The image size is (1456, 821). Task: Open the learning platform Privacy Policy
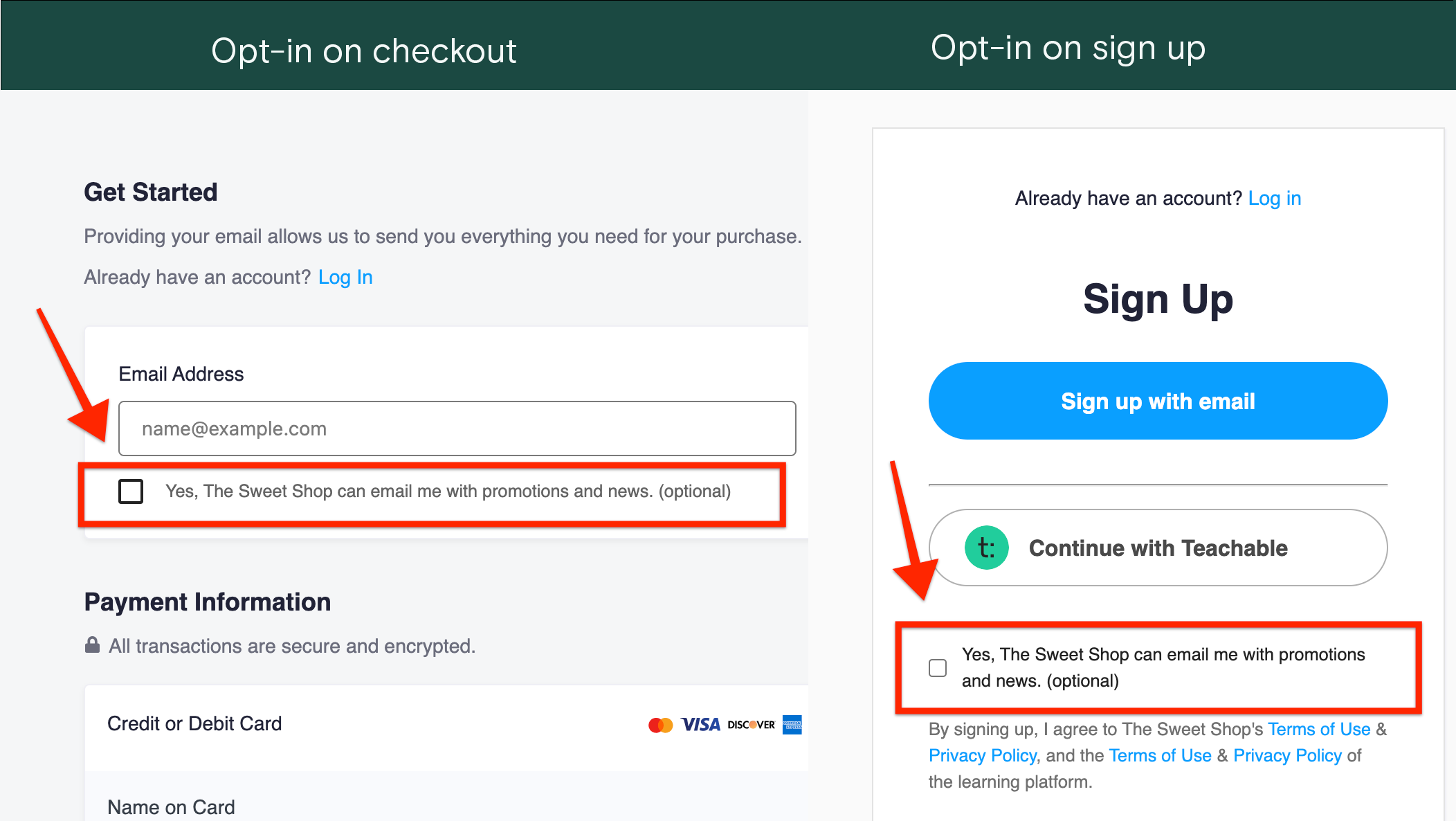pyautogui.click(x=1288, y=755)
